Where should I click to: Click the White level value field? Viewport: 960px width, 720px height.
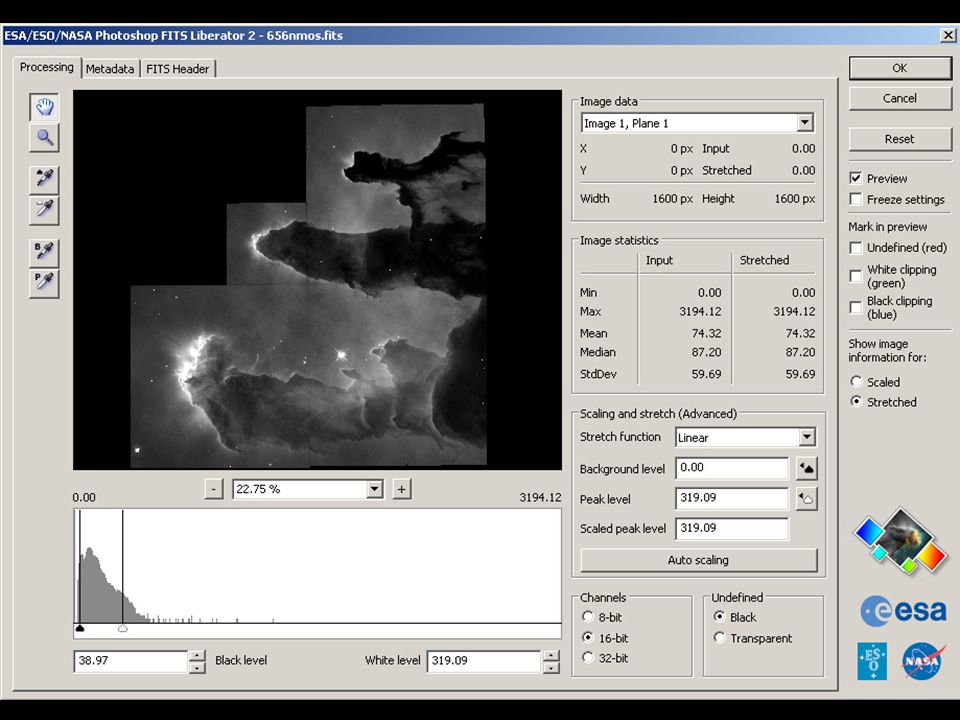coord(484,661)
